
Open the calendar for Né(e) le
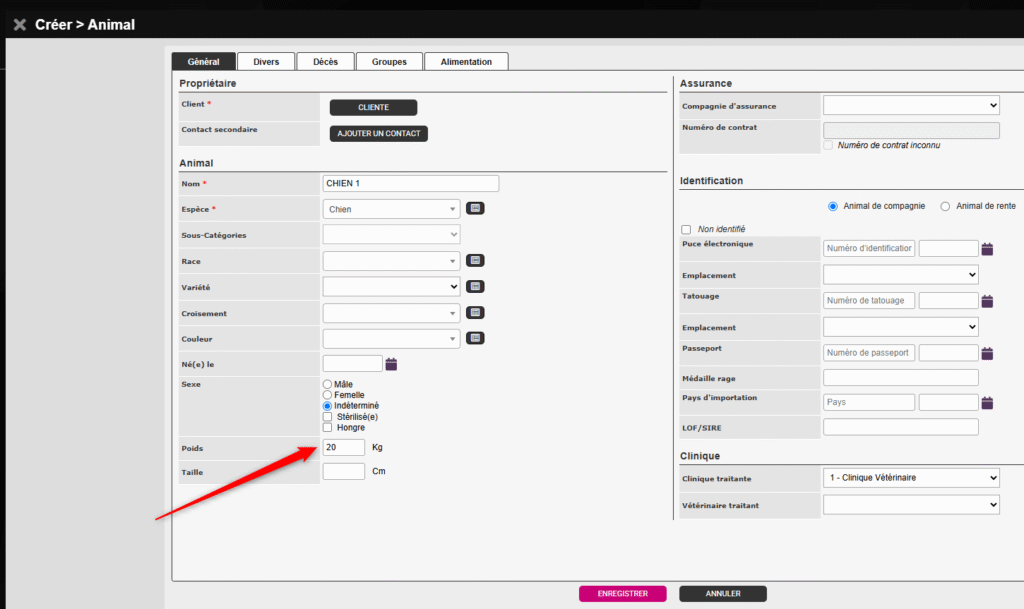pyautogui.click(x=391, y=364)
